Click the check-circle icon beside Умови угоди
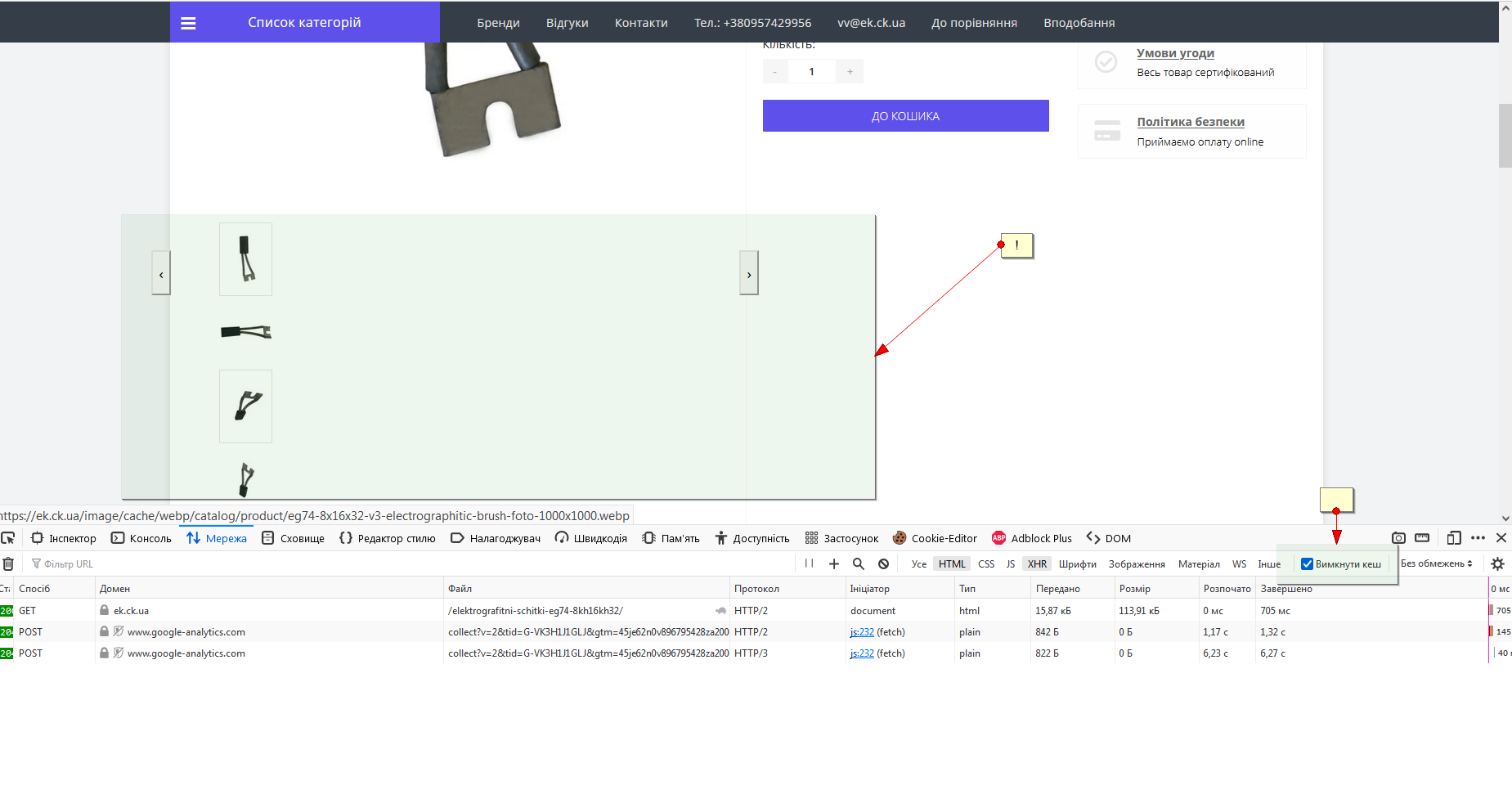The height and width of the screenshot is (790, 1512). 1106,61
